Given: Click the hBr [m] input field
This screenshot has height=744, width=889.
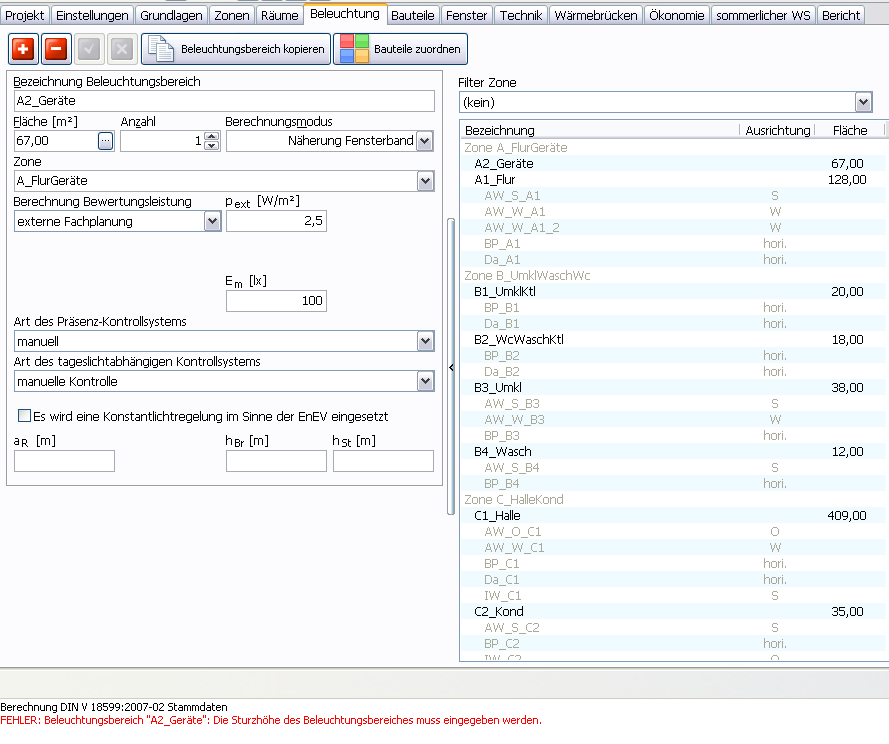Looking at the screenshot, I should point(276,461).
